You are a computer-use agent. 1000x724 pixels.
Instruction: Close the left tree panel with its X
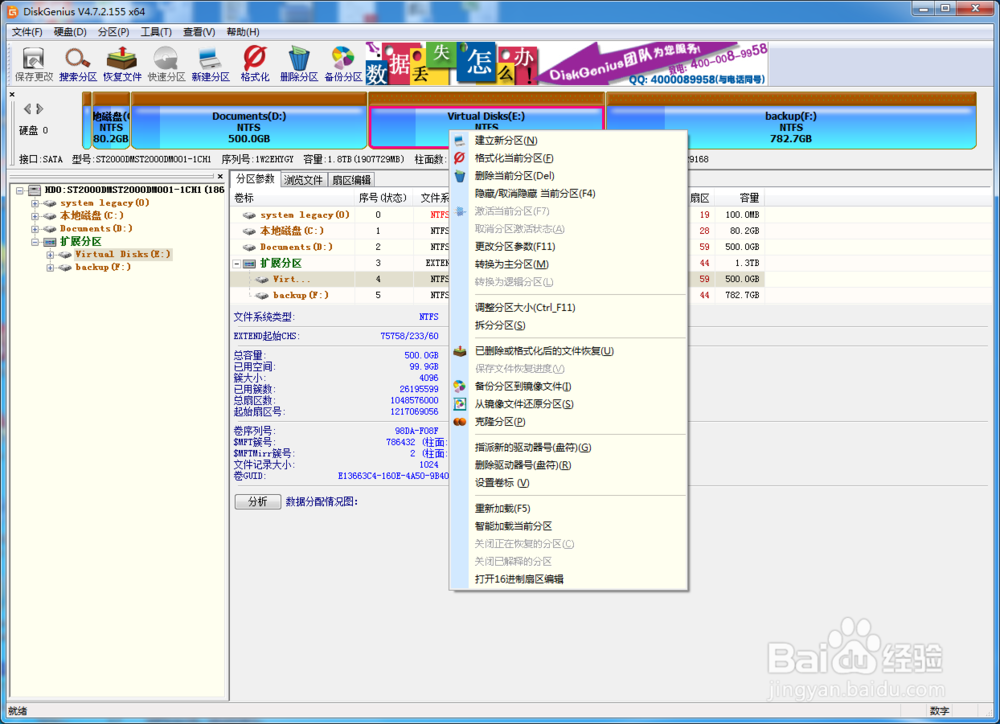point(220,177)
